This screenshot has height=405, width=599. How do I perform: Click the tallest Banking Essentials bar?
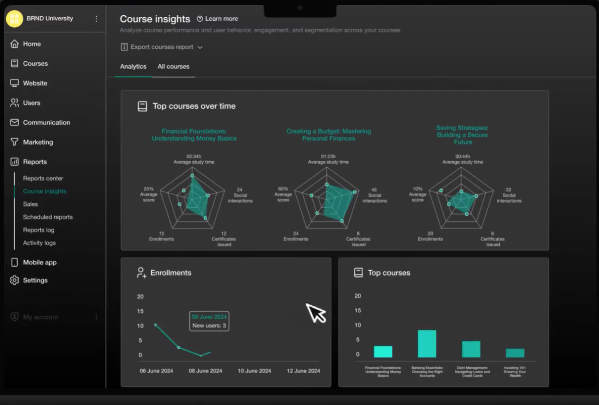click(x=427, y=344)
